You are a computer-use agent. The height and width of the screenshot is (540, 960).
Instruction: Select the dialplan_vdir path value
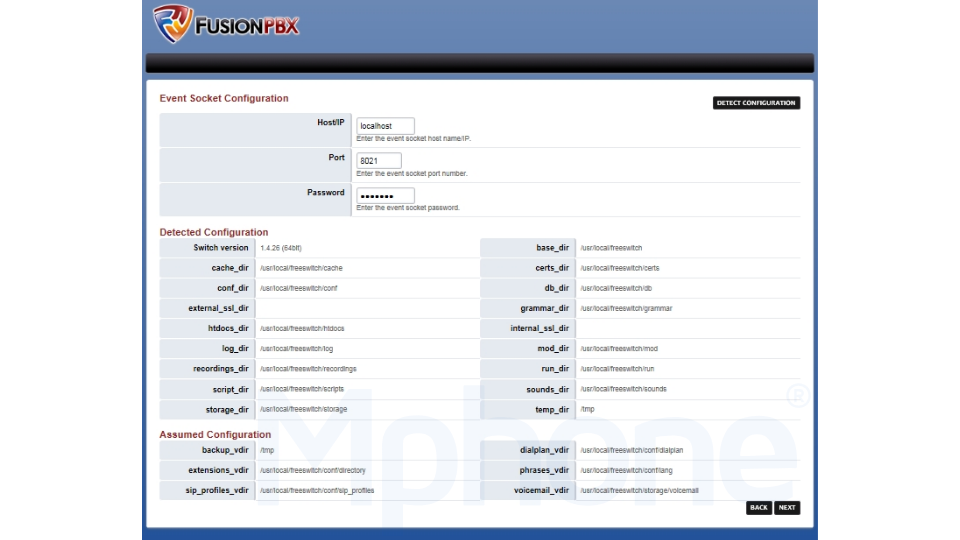[632, 450]
